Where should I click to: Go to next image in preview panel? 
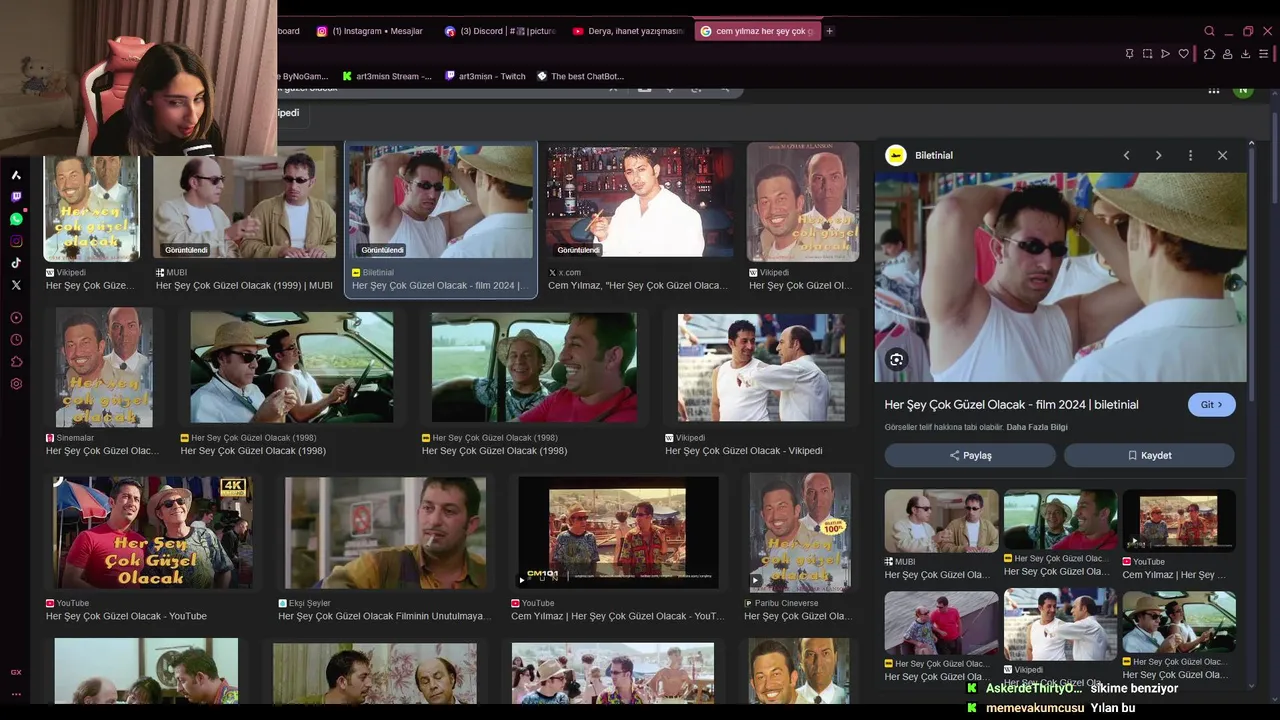tap(1158, 155)
